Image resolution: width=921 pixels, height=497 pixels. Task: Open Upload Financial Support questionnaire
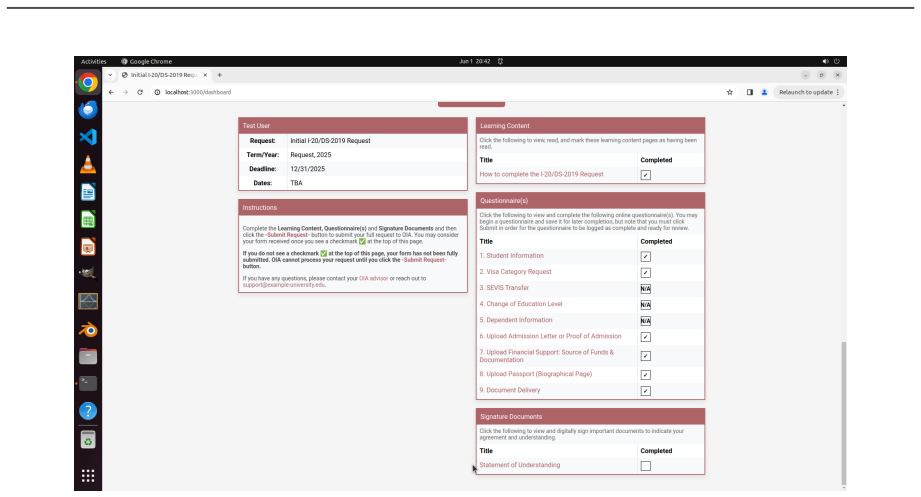pos(546,356)
